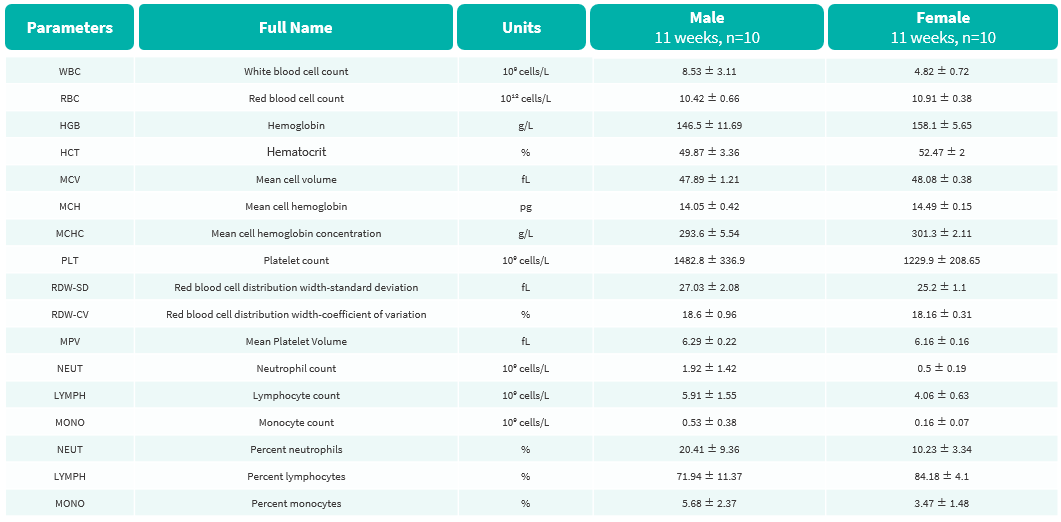Click the Platelet count name cell
Viewport: 1061px width, 522px height.
pos(296,261)
